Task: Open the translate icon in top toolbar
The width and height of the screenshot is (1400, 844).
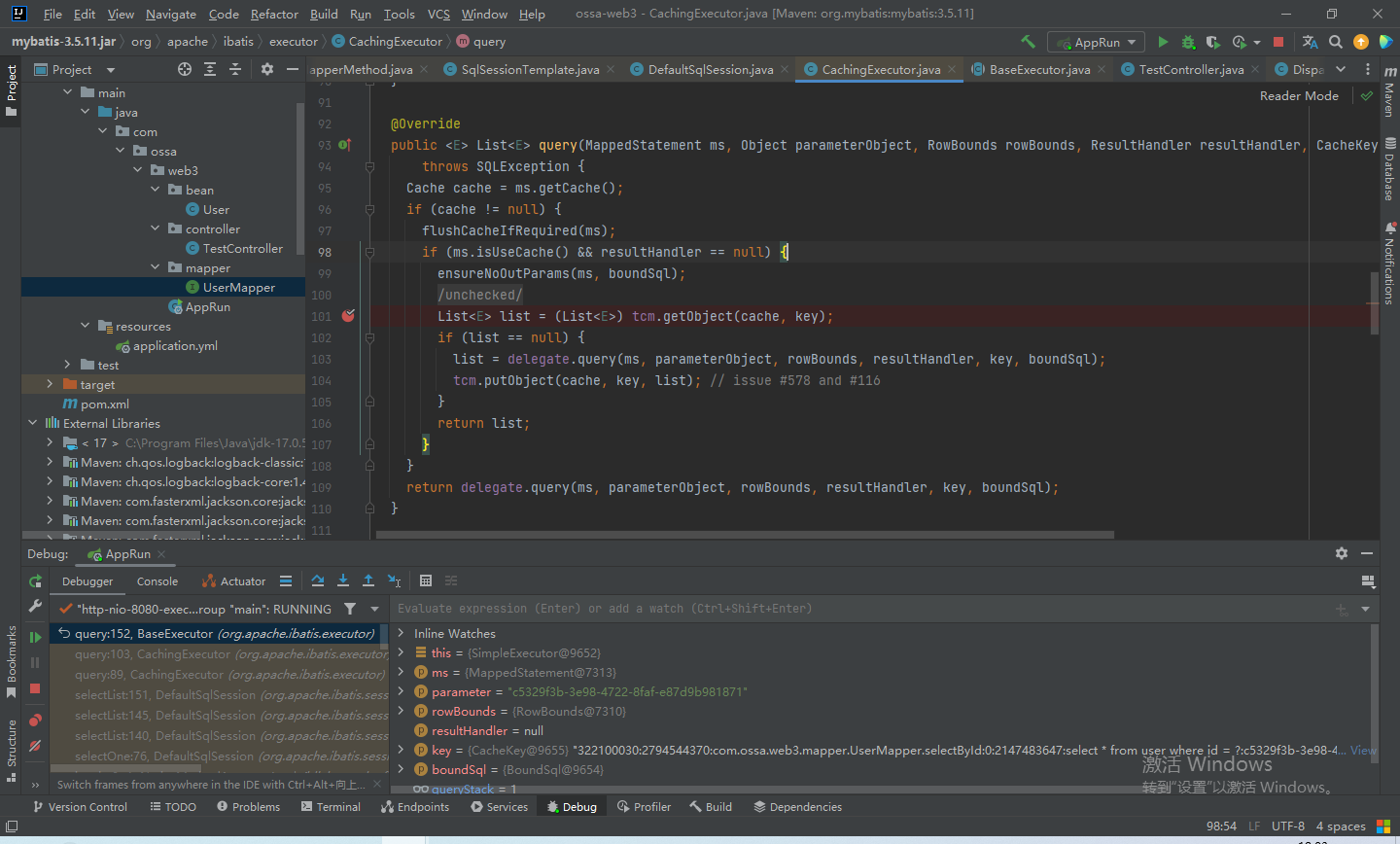Action: point(1310,42)
